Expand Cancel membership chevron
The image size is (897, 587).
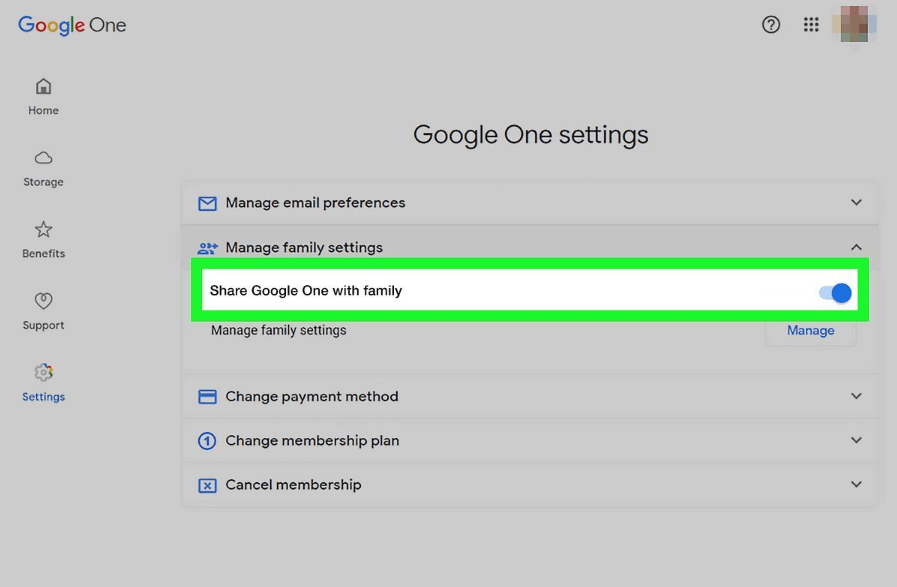(856, 484)
